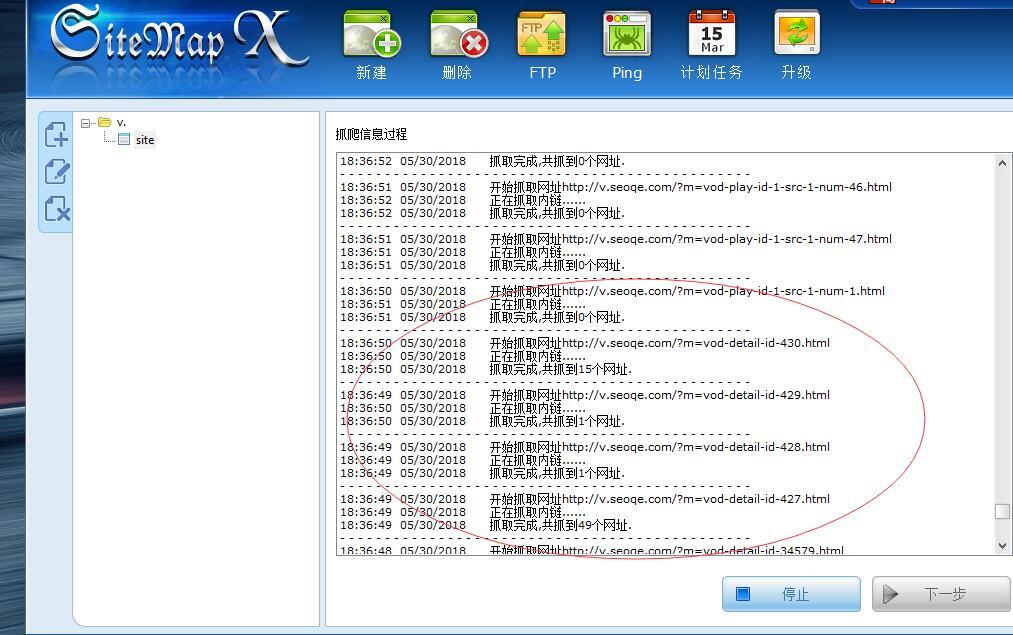This screenshot has width=1013, height=635.
Task: Click the log scrollbar up arrow
Action: [1002, 163]
